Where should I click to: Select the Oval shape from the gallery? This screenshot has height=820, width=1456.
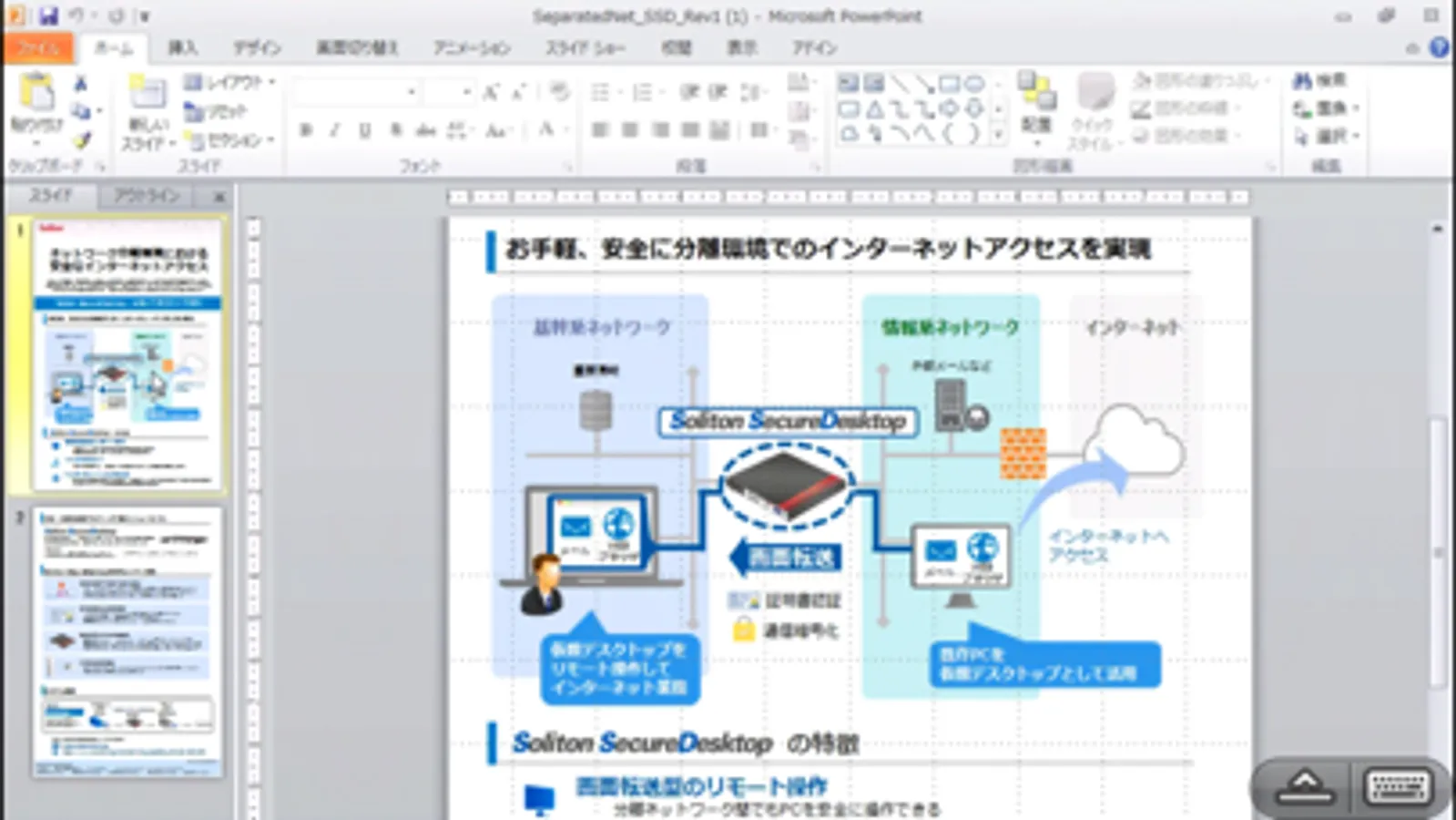click(x=974, y=84)
